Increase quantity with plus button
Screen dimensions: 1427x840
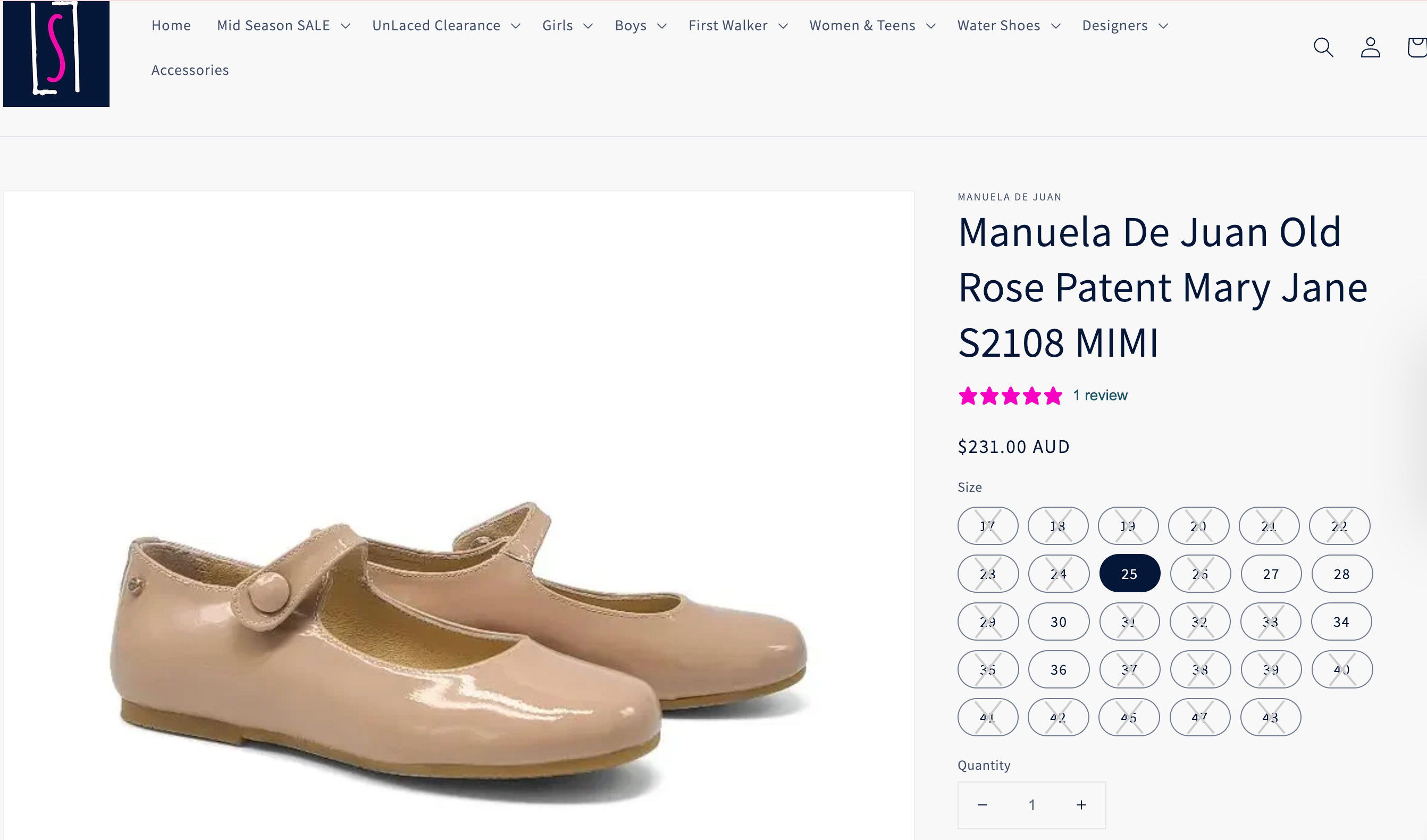1081,805
